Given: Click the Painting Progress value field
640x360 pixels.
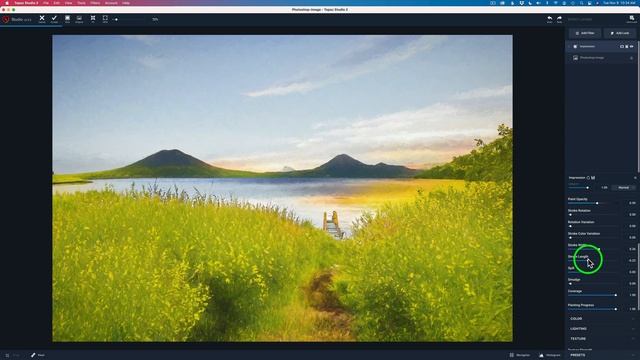Looking at the screenshot, I should coord(631,309).
